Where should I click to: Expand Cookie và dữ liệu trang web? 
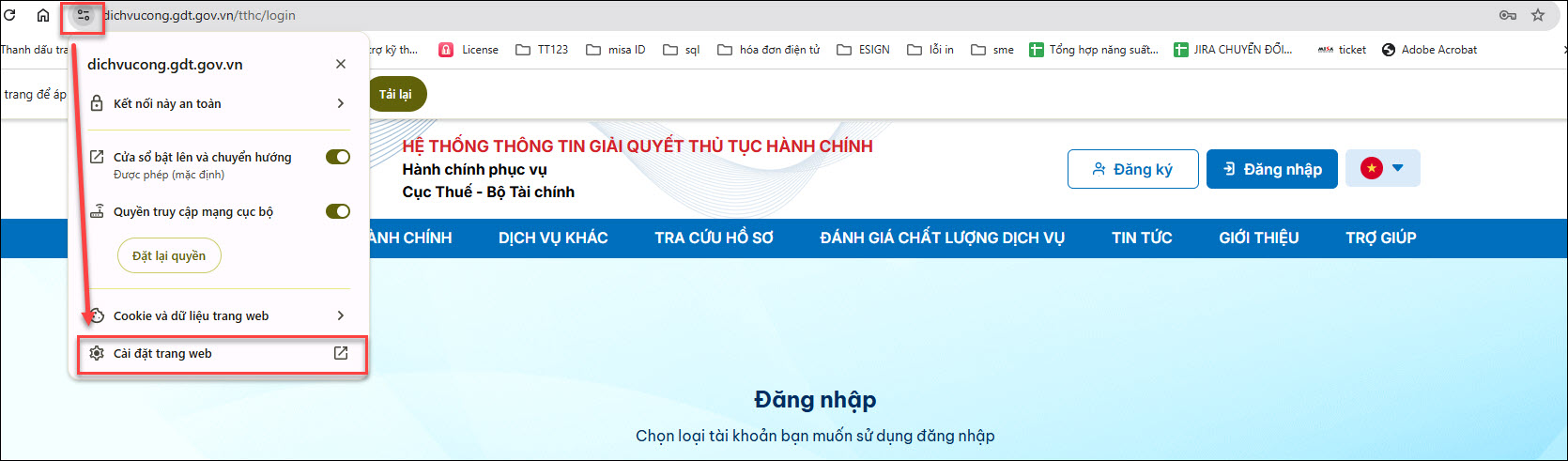[218, 315]
